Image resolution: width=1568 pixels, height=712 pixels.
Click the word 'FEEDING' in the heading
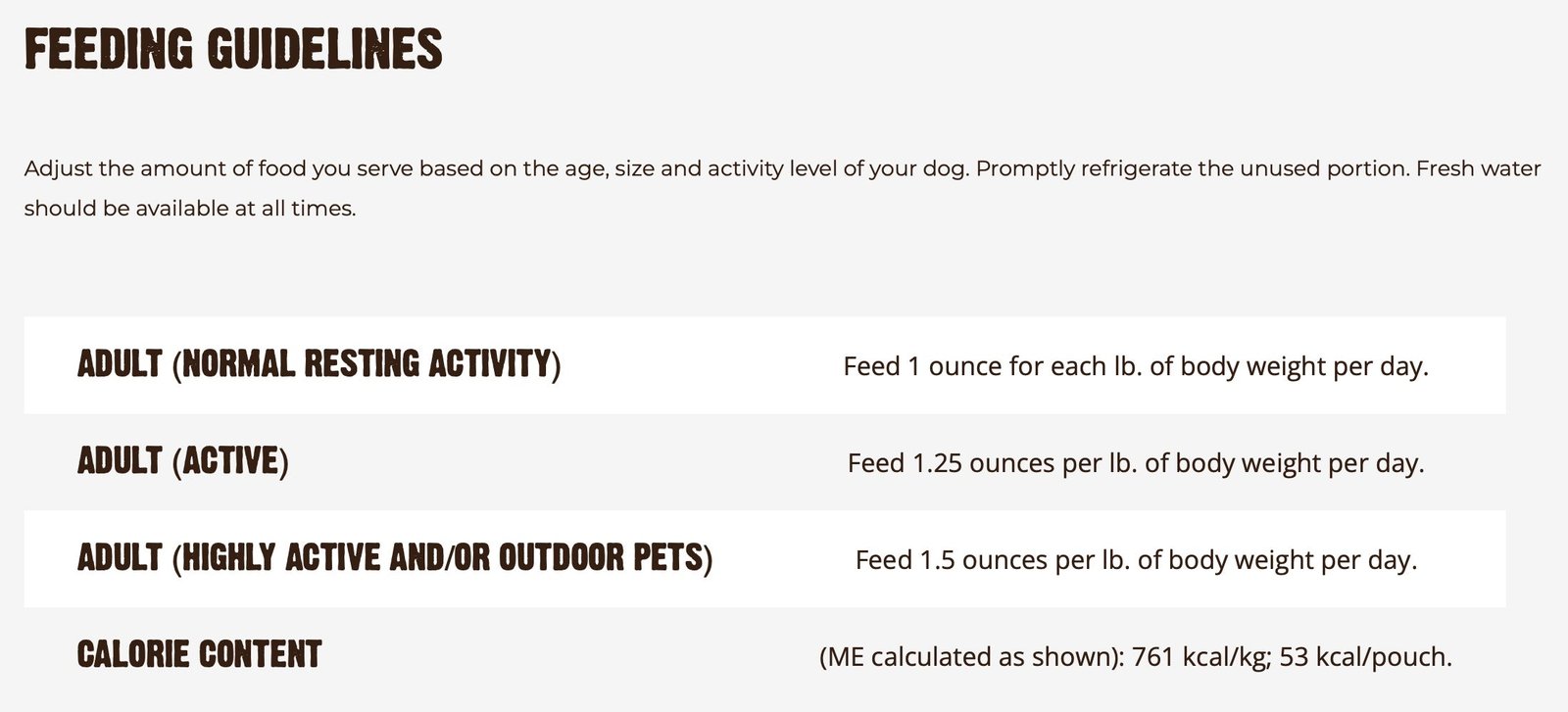tap(109, 49)
